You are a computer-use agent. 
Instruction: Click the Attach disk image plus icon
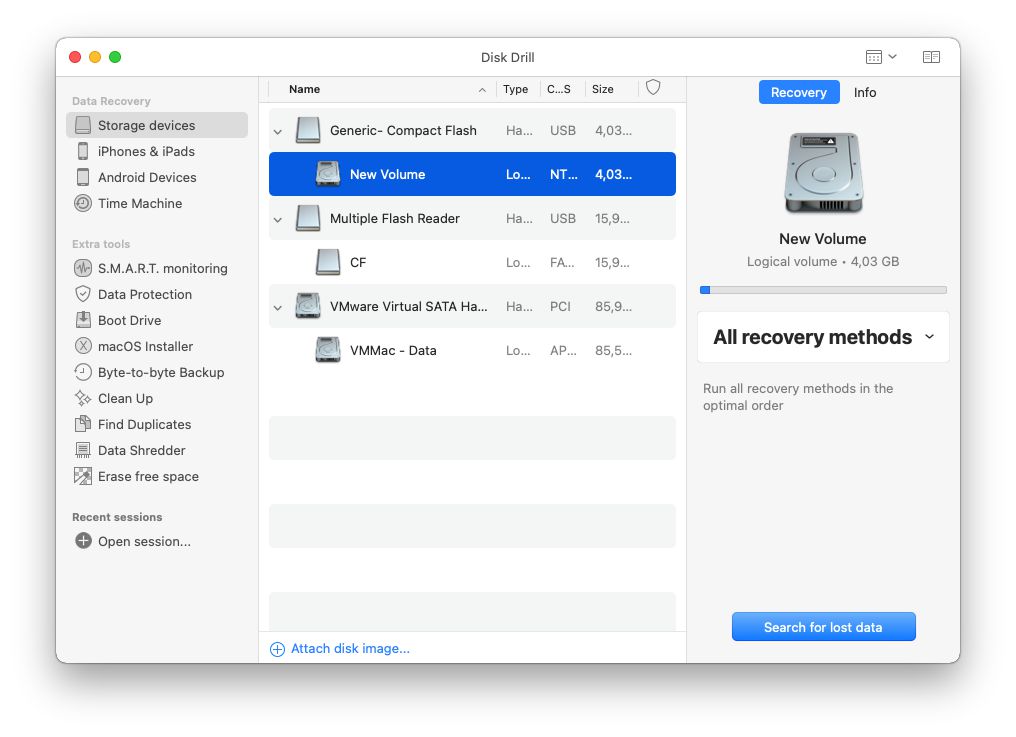[277, 649]
